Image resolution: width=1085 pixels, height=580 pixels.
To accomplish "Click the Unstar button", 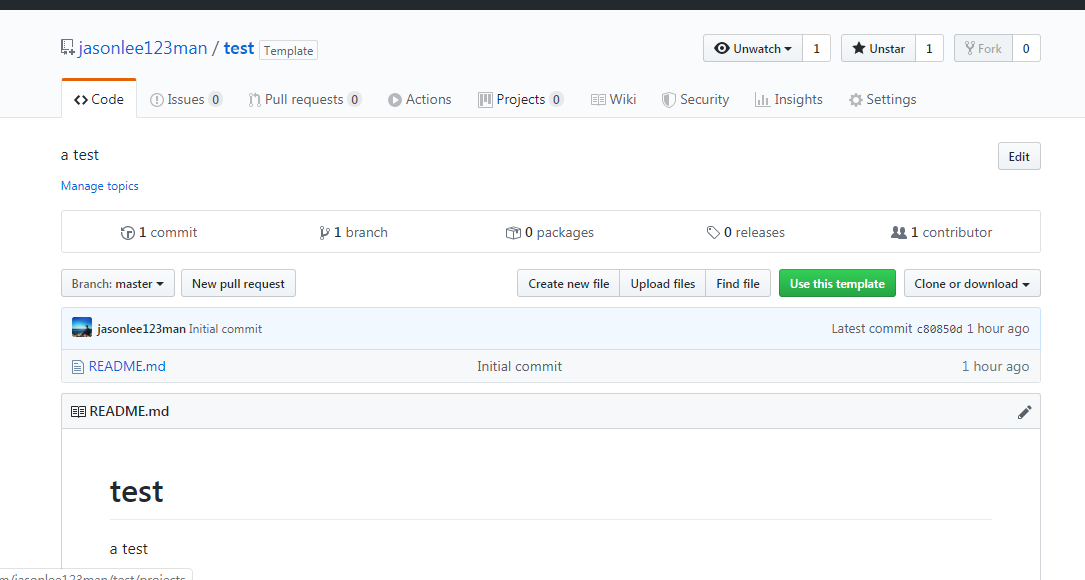I will pyautogui.click(x=879, y=48).
